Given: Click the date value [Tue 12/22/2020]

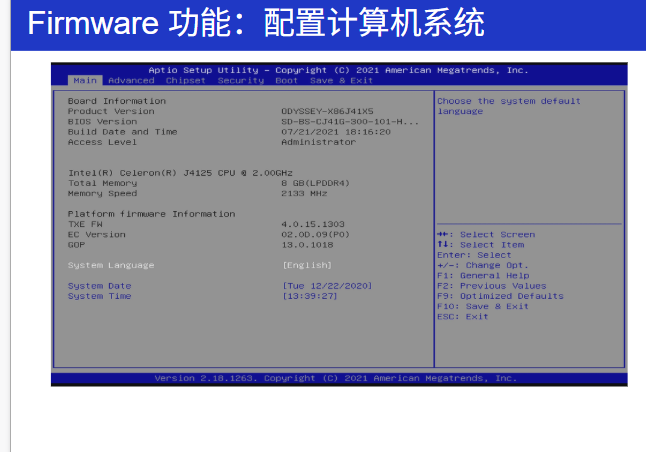Looking at the screenshot, I should tap(328, 286).
